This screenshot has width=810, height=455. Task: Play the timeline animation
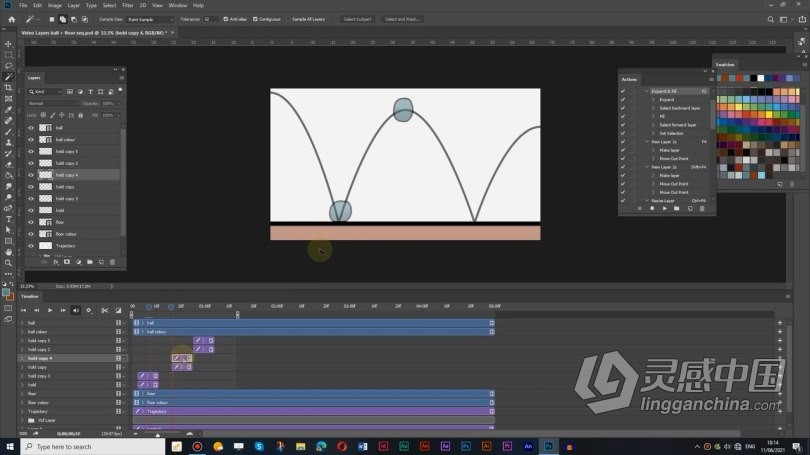point(50,310)
